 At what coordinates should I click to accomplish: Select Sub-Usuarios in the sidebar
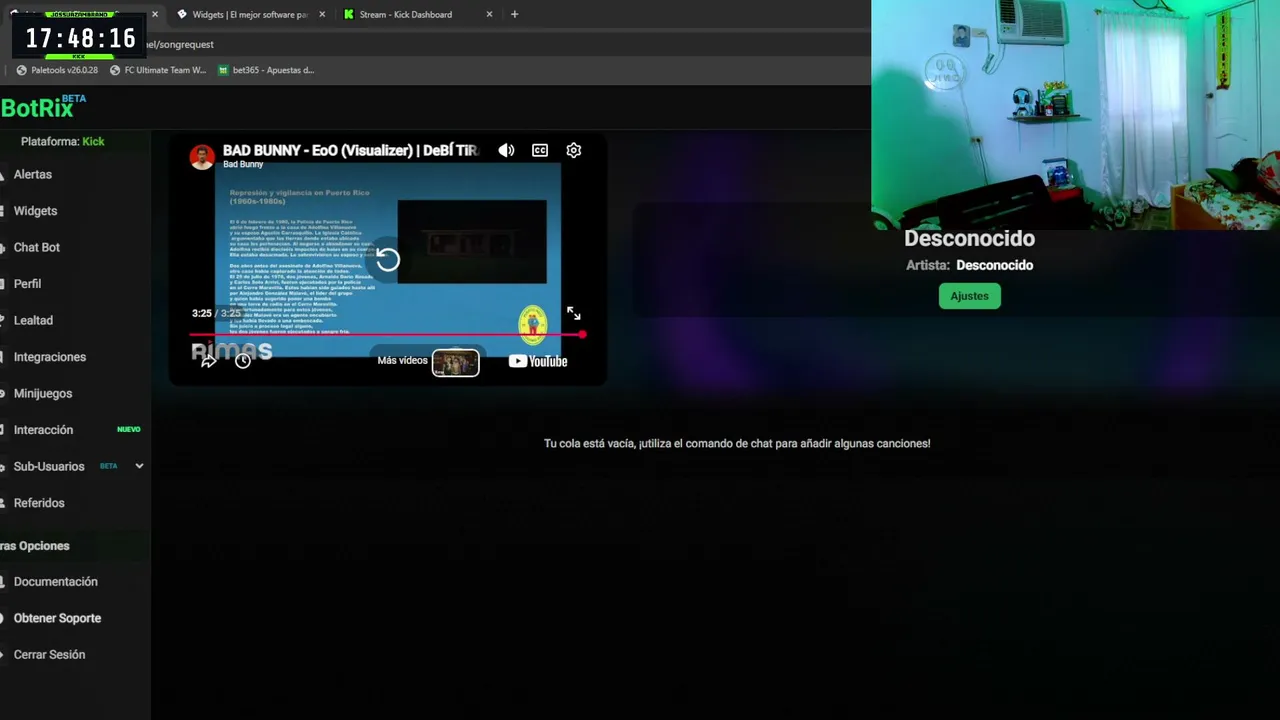49,466
